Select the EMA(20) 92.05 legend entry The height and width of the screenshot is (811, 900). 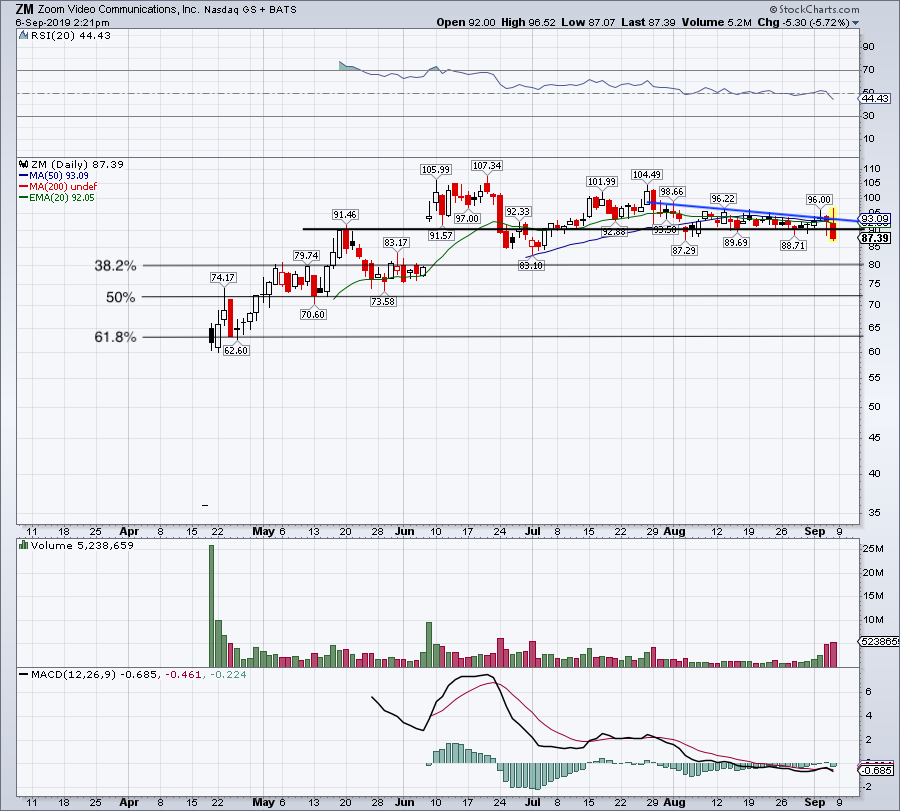57,197
